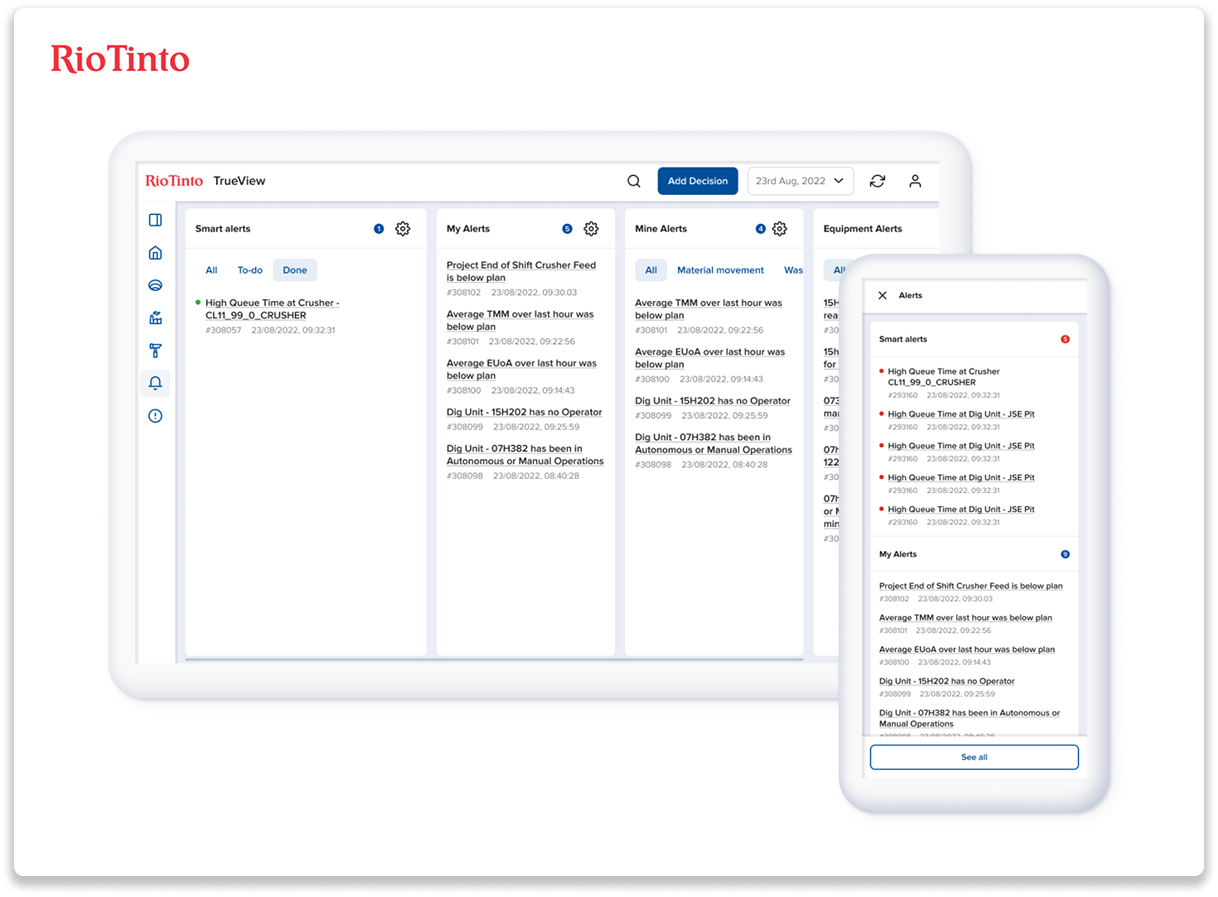Click the refresh icon in the top bar
Screen dimensions: 1218x897
point(877,181)
